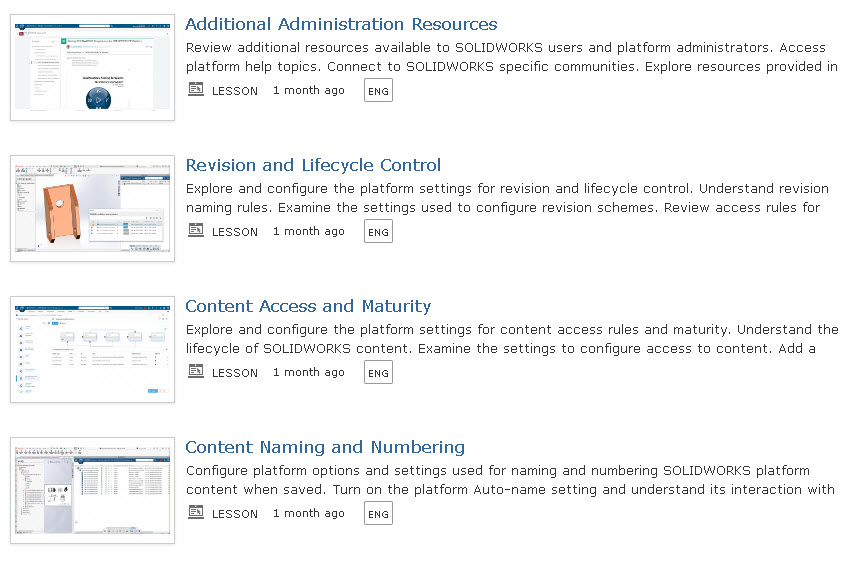861x561 pixels.
Task: Open the Content Naming and Numbering lesson
Action: (325, 448)
